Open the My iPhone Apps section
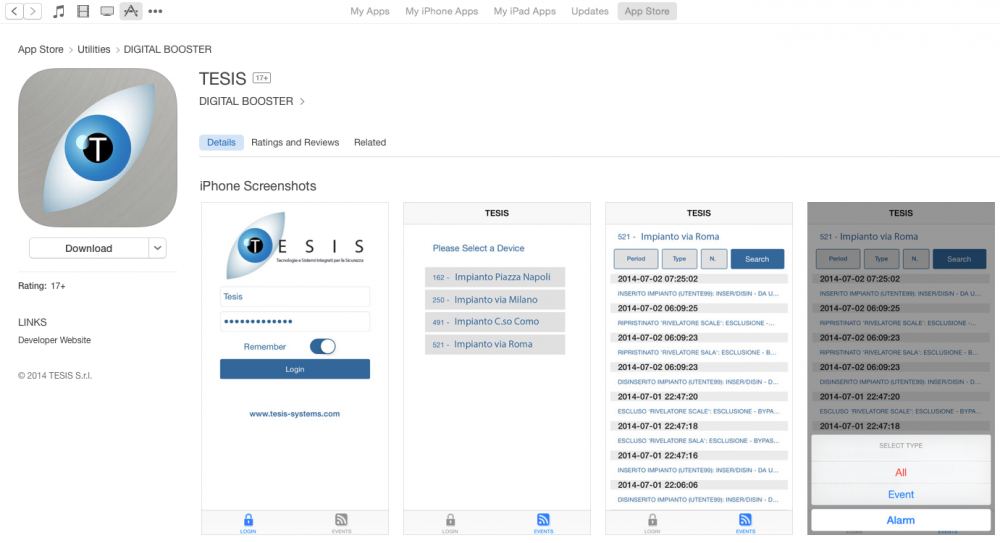 441,11
